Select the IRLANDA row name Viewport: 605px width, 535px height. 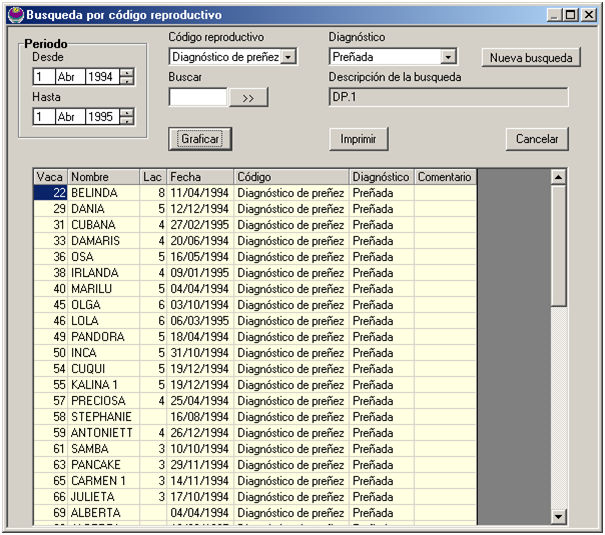click(x=103, y=273)
